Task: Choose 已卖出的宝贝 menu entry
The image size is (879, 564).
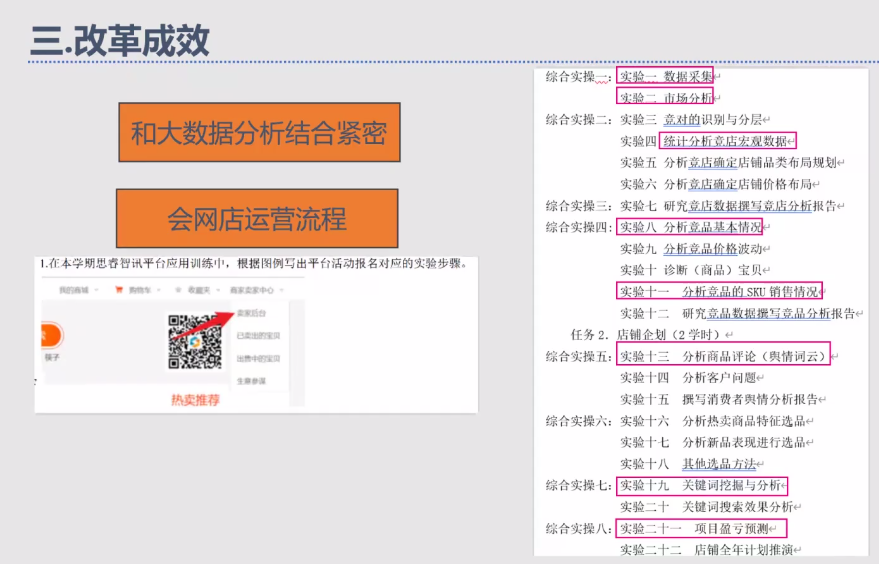Action: click(258, 336)
